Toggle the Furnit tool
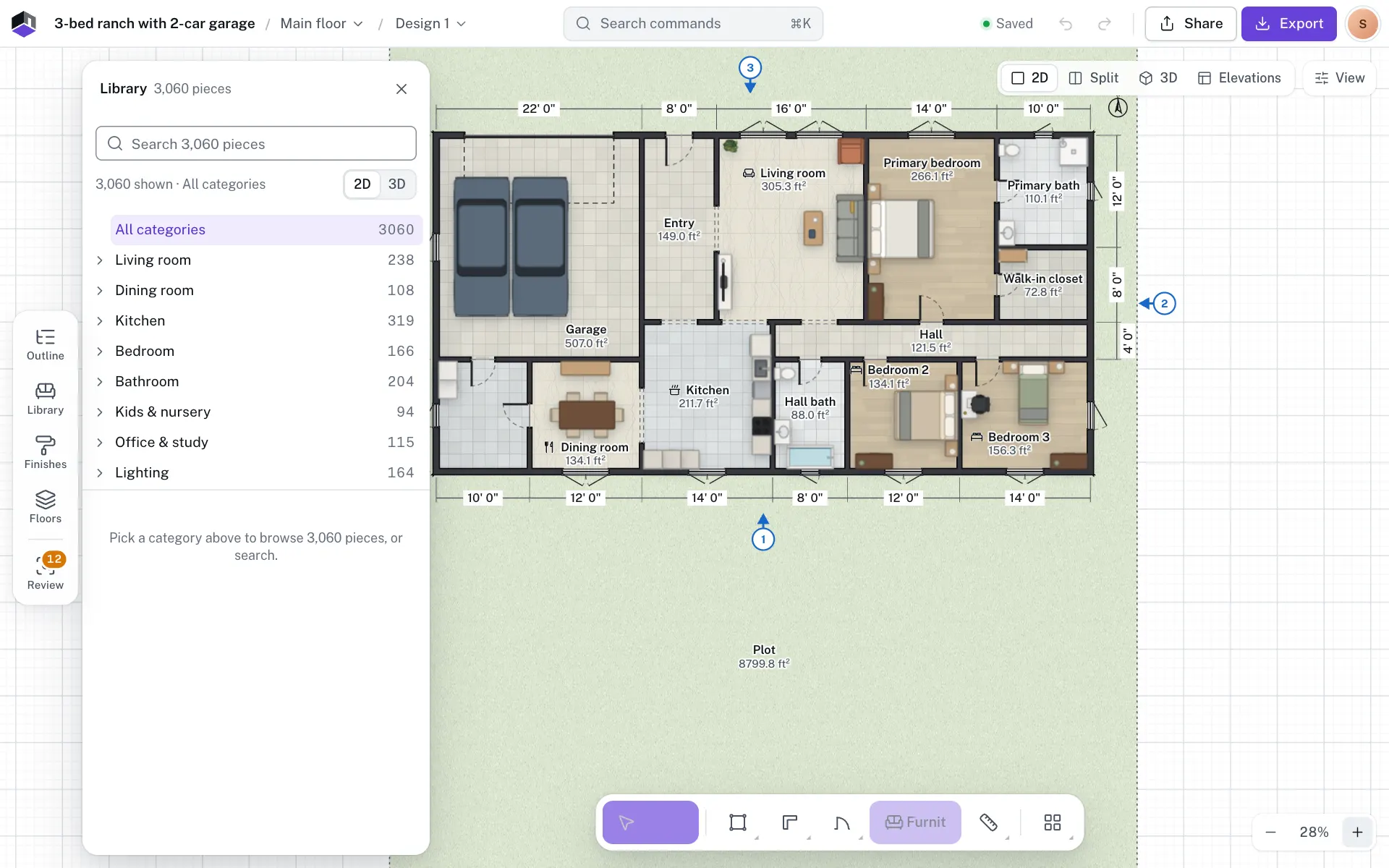The width and height of the screenshot is (1389, 868). pos(915,822)
